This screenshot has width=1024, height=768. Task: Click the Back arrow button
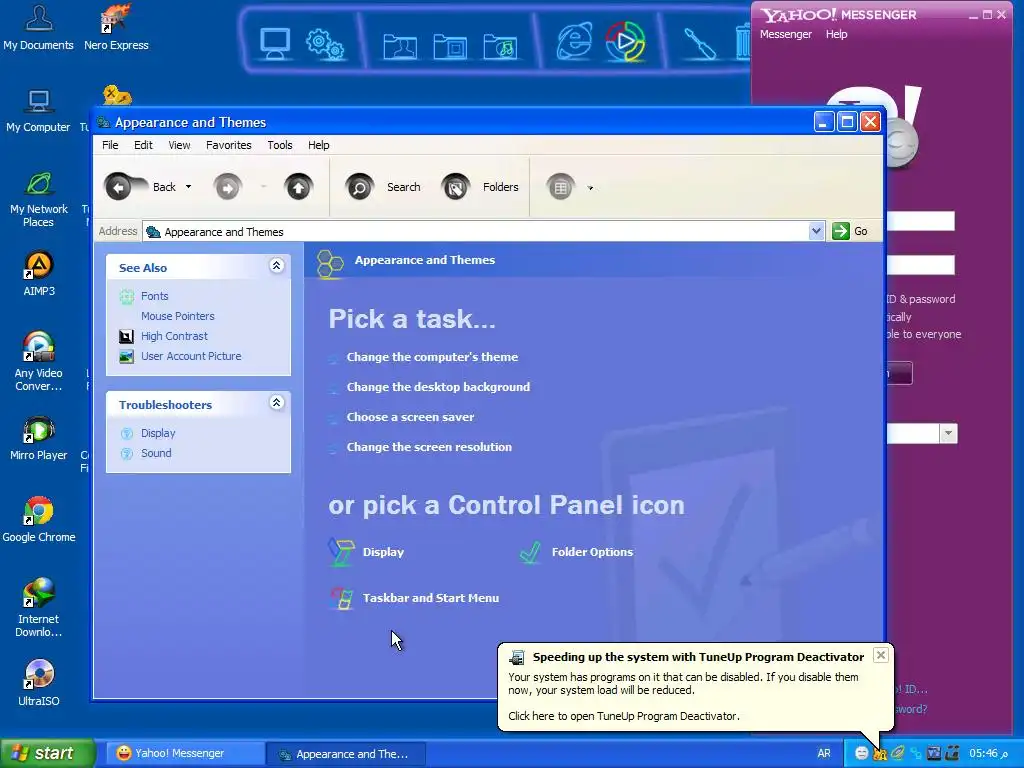(x=118, y=187)
